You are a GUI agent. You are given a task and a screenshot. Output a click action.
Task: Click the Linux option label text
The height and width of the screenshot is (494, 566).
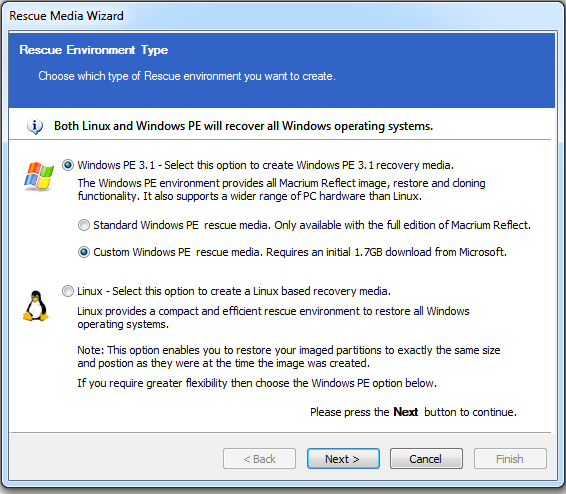234,291
